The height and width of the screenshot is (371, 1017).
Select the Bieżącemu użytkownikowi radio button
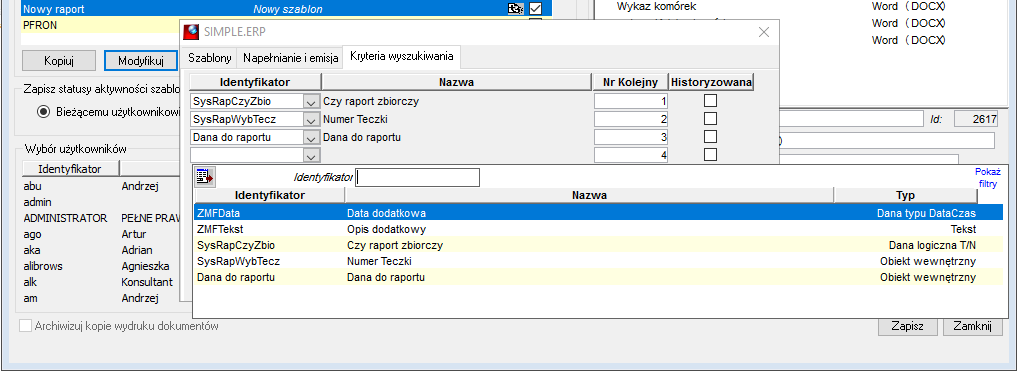click(x=43, y=112)
